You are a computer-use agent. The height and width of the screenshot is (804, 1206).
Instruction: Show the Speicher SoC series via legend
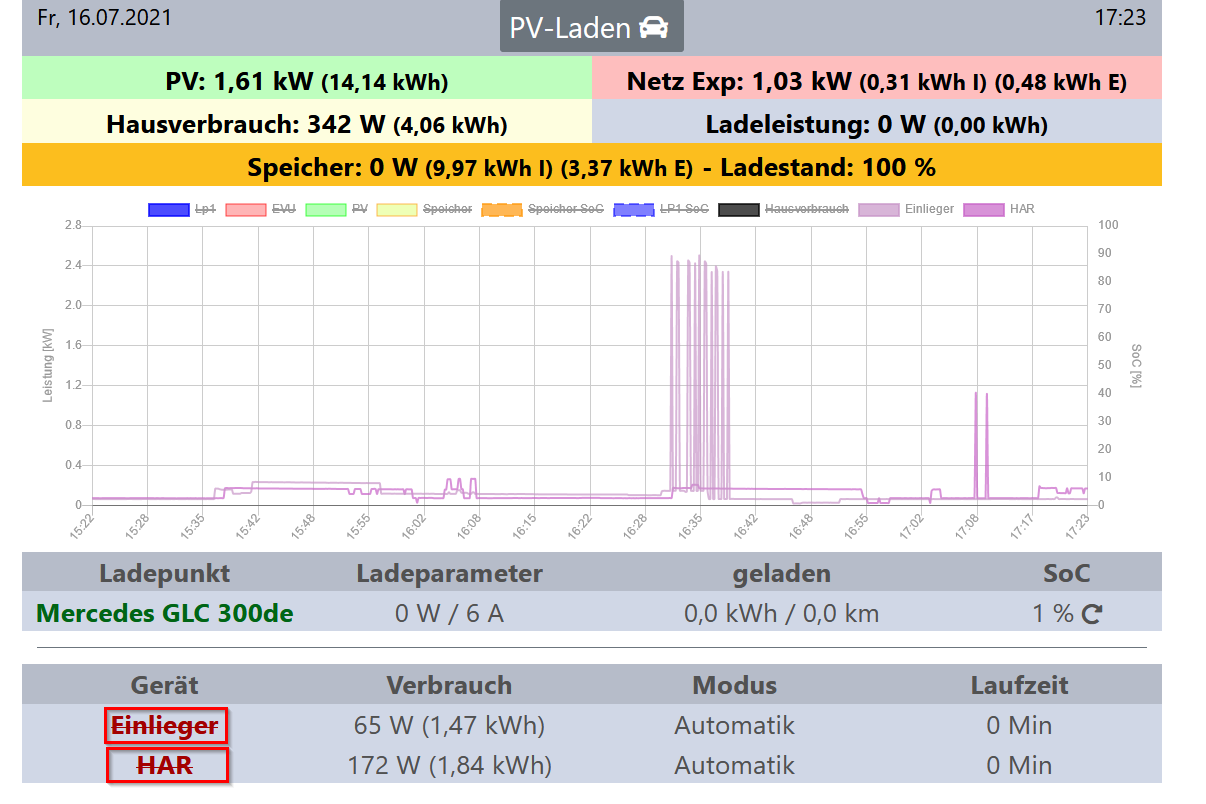(x=541, y=210)
